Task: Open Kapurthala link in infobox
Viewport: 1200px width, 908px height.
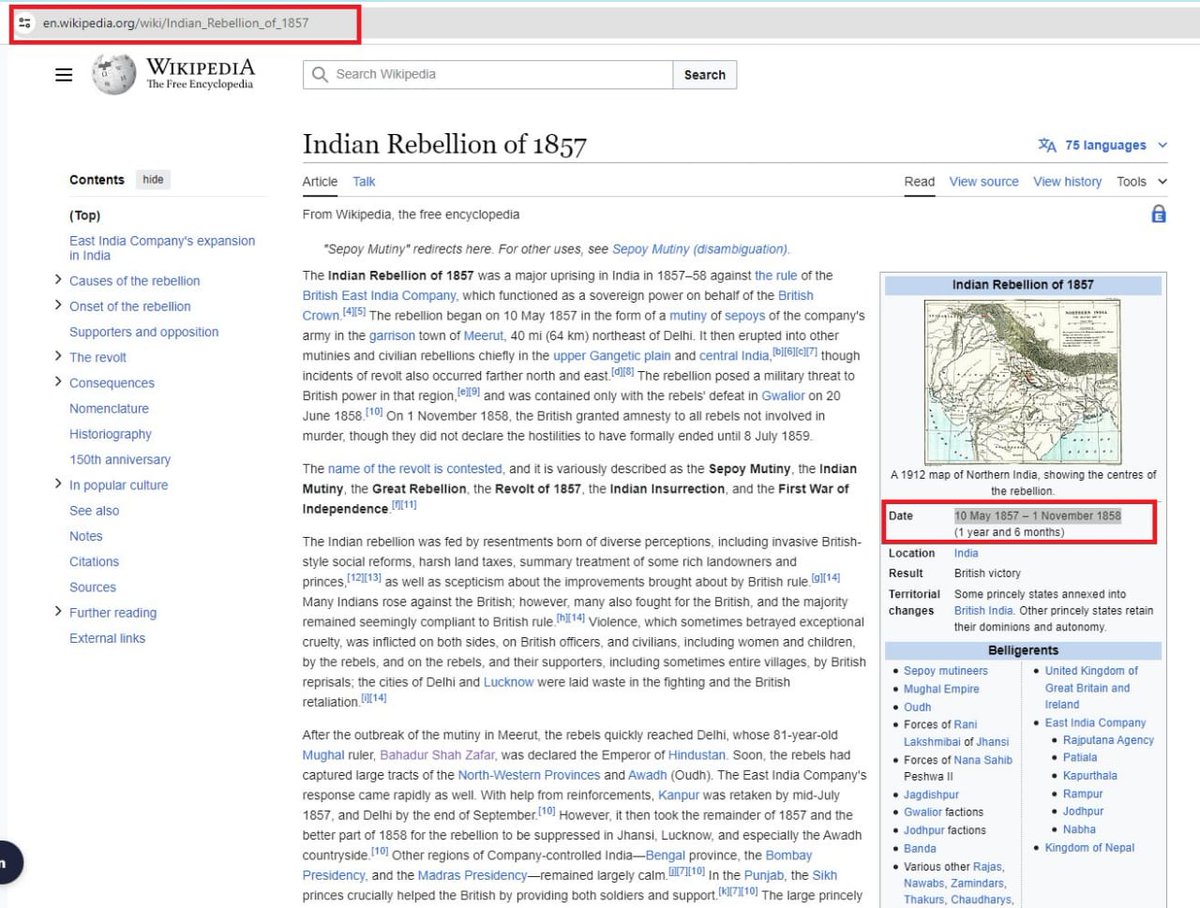Action: click(1090, 776)
